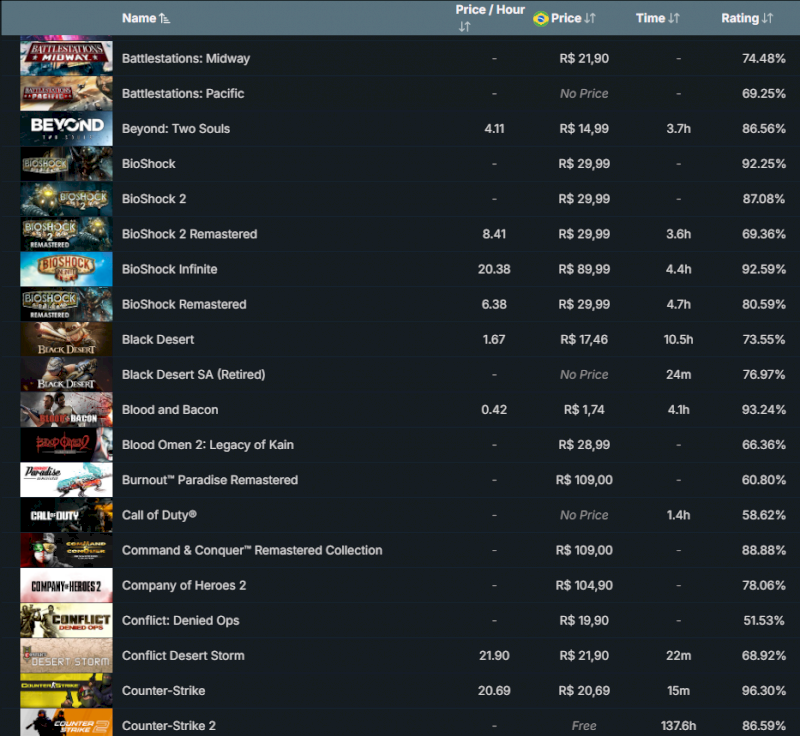Click the Burnout Paradise Remastered cover art
Screen dimensions: 800x736
click(66, 480)
